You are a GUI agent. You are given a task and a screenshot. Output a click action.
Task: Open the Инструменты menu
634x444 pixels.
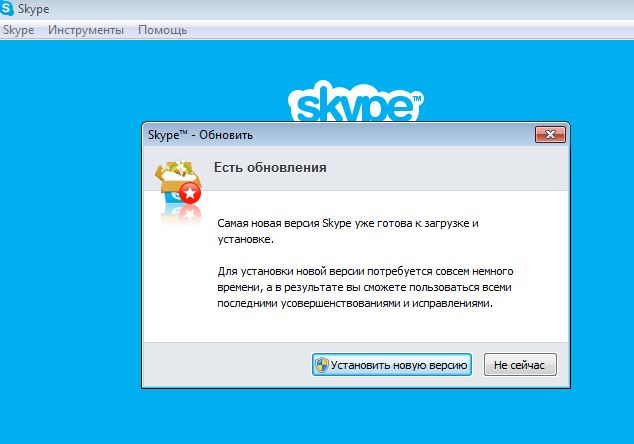pos(86,30)
